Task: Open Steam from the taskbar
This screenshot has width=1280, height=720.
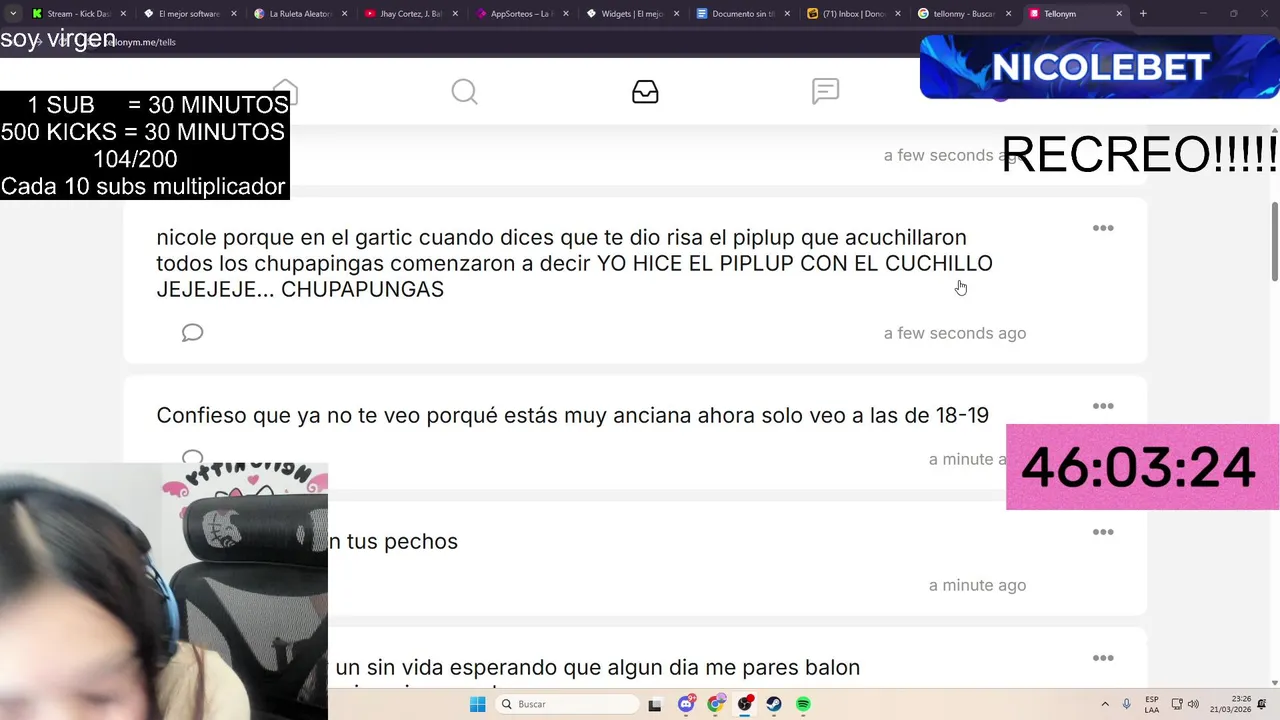Action: pos(774,704)
